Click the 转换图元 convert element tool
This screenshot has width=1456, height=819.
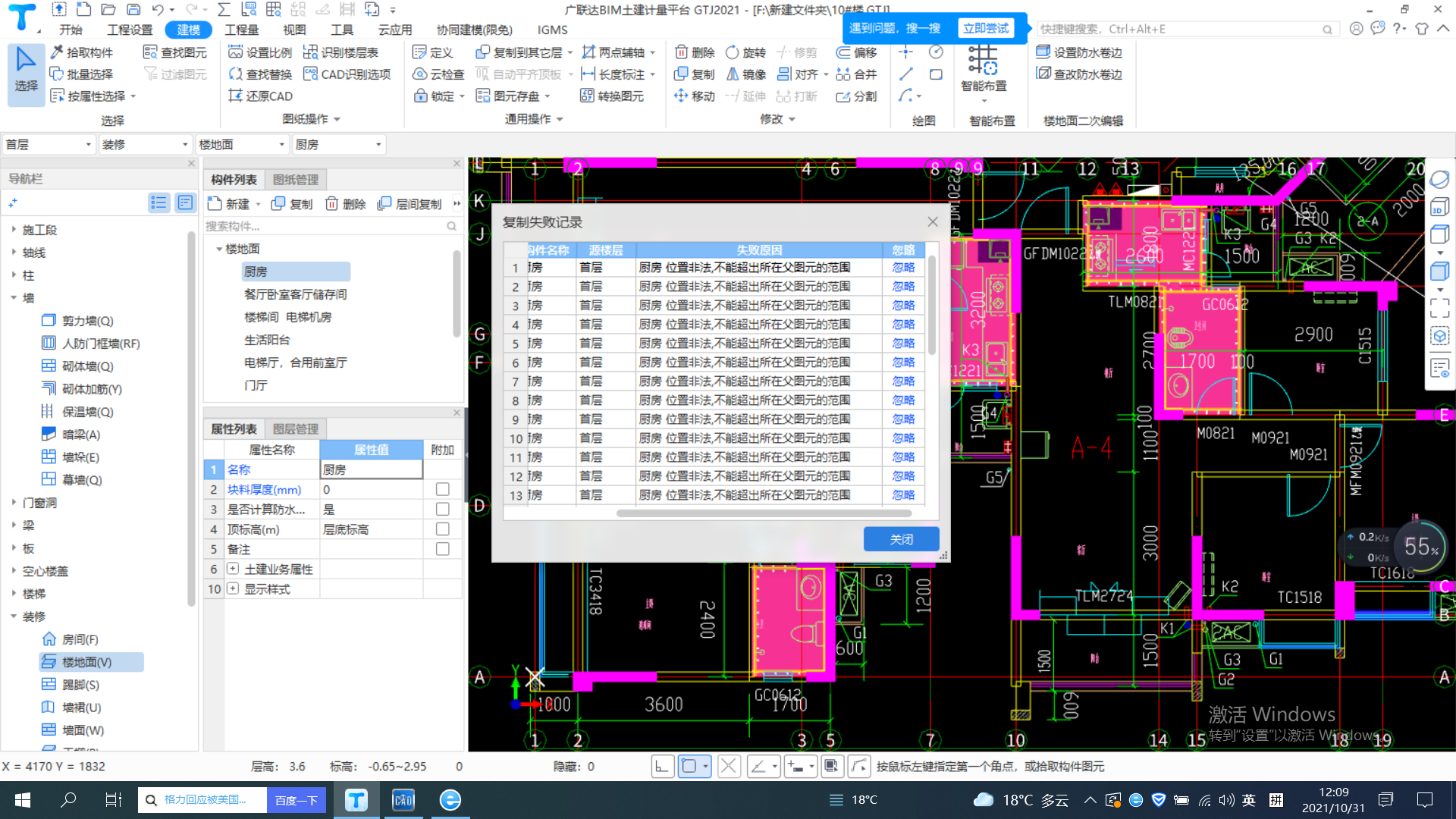[612, 96]
